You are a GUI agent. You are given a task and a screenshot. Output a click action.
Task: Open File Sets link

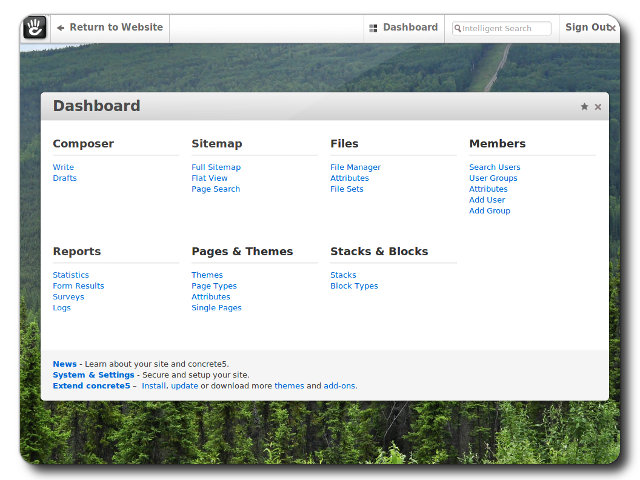tap(346, 189)
